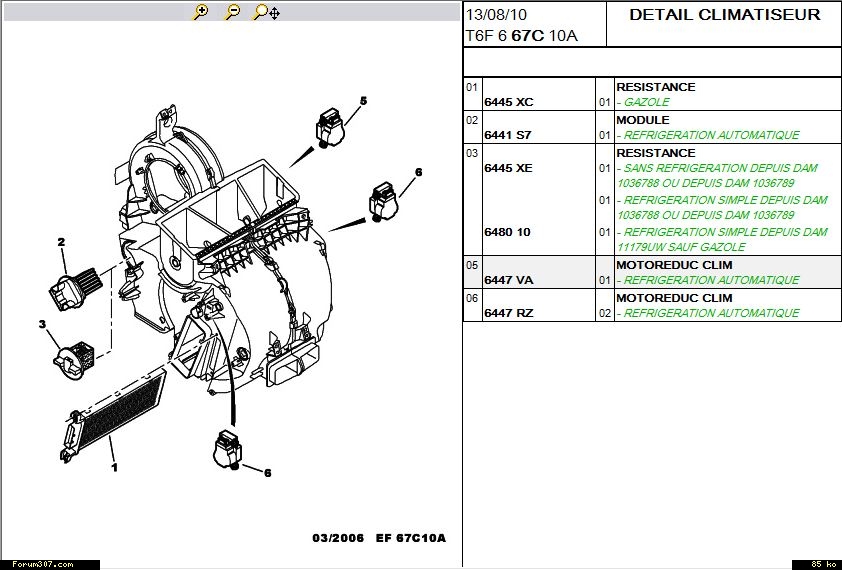The height and width of the screenshot is (570, 842).
Task: Select part number 6447 VA row
Action: [x=509, y=281]
